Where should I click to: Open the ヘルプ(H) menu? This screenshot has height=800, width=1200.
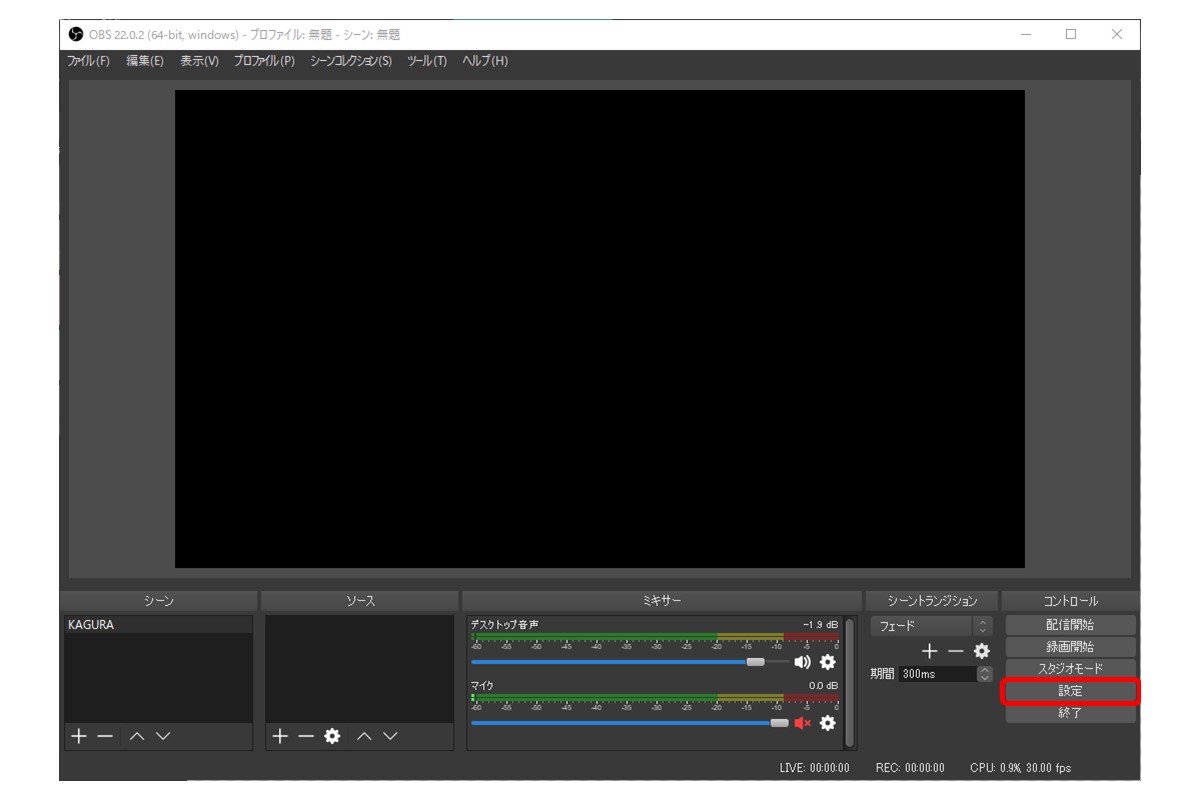pyautogui.click(x=485, y=61)
